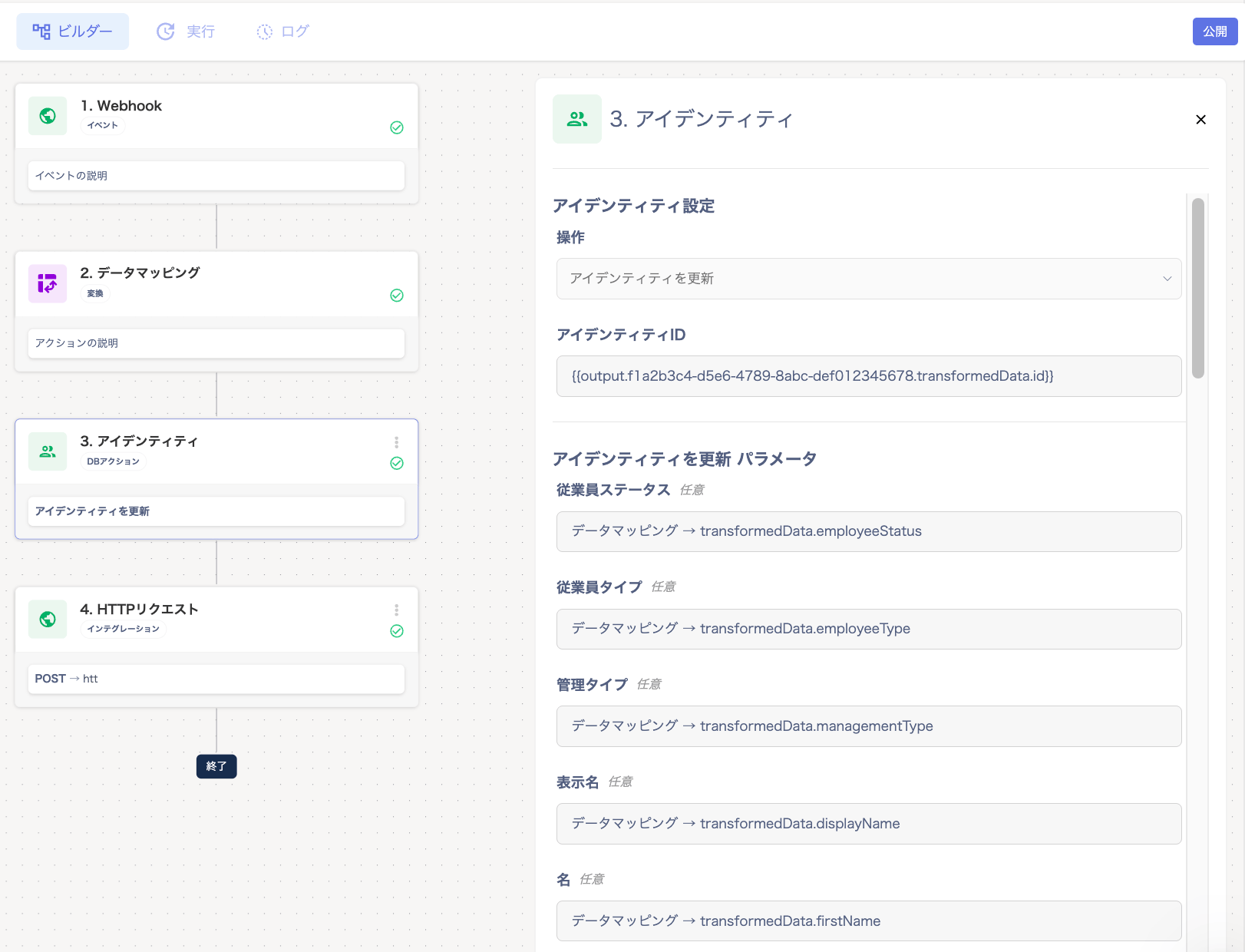Click the 従業員タイプ field

coord(869,629)
